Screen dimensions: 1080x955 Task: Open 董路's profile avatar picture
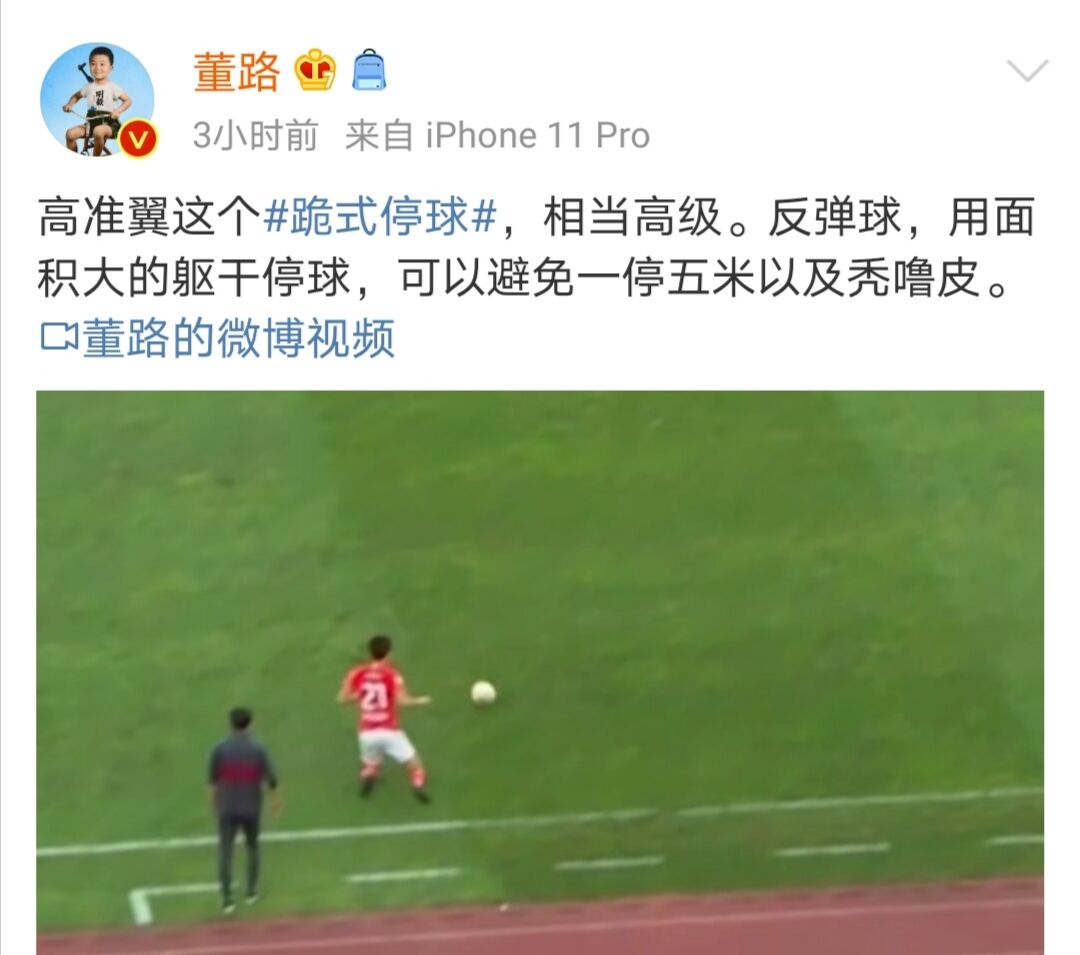[97, 99]
